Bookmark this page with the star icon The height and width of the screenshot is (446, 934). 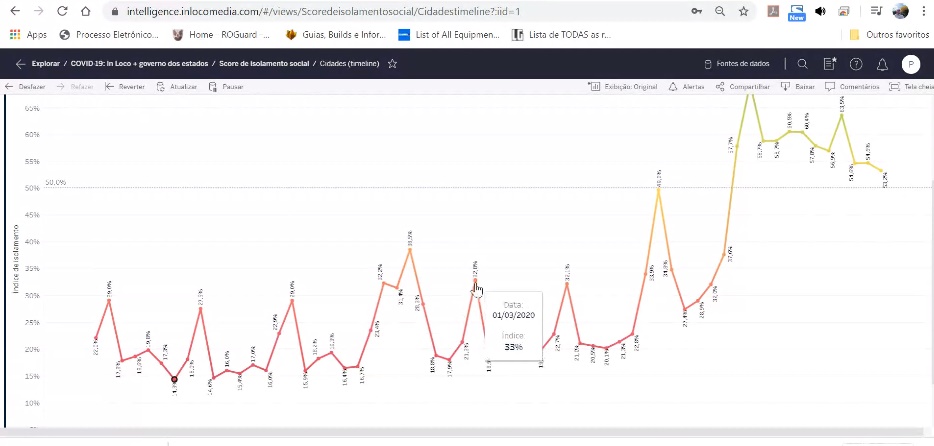743,11
